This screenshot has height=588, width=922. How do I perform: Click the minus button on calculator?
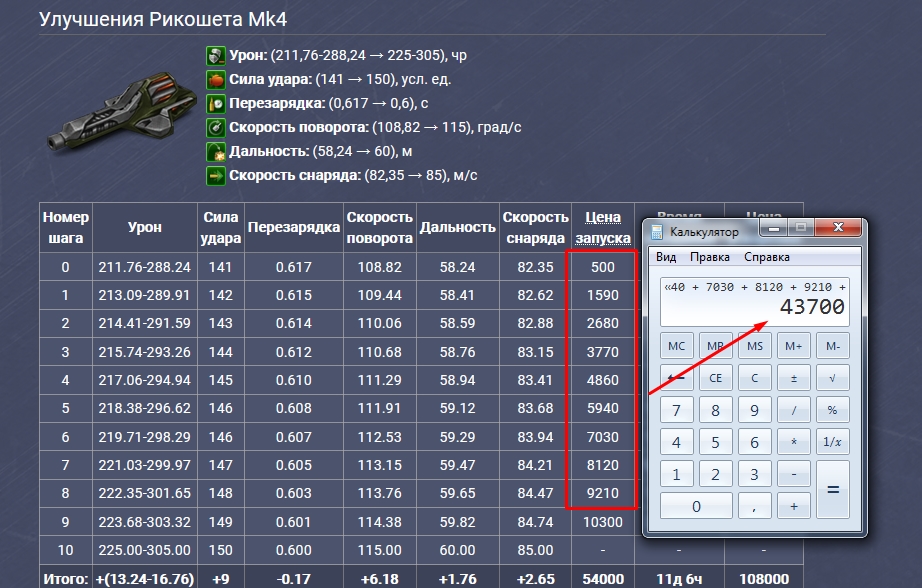click(x=793, y=474)
